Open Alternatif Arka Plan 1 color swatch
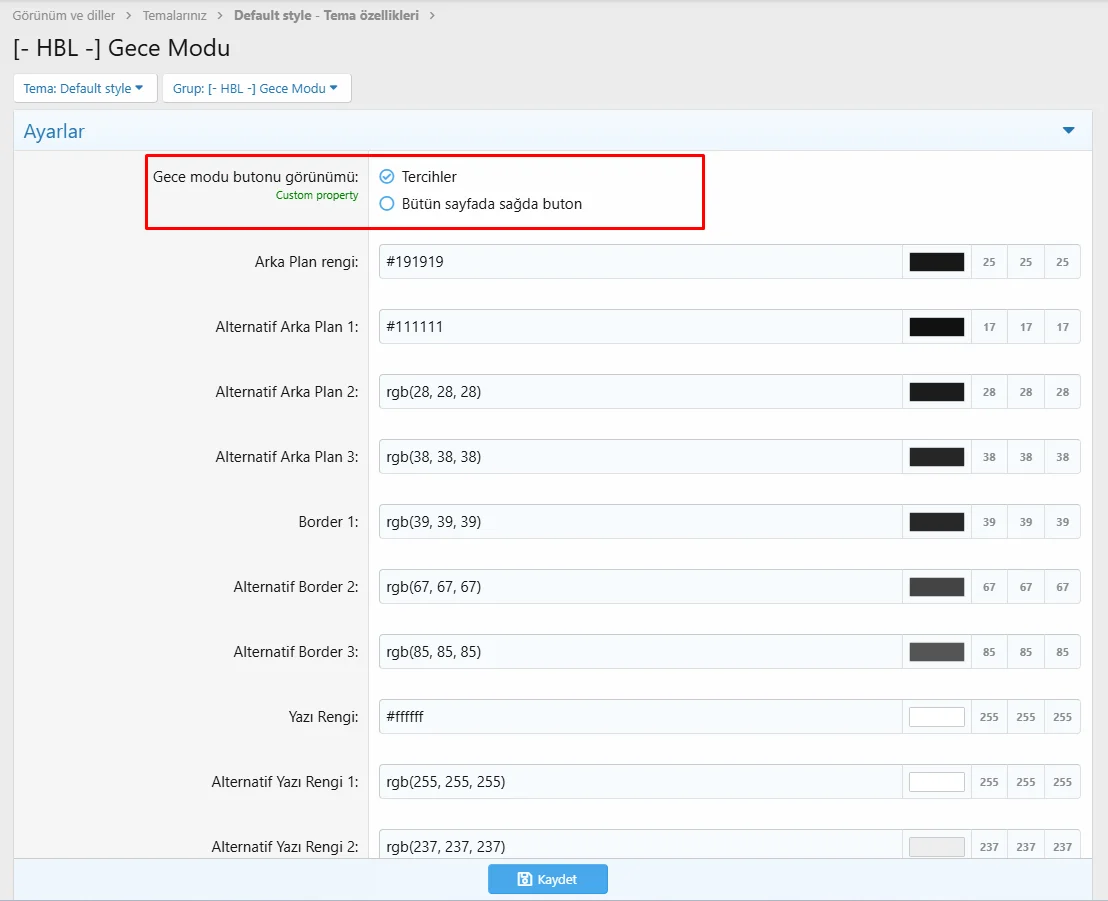 point(936,327)
